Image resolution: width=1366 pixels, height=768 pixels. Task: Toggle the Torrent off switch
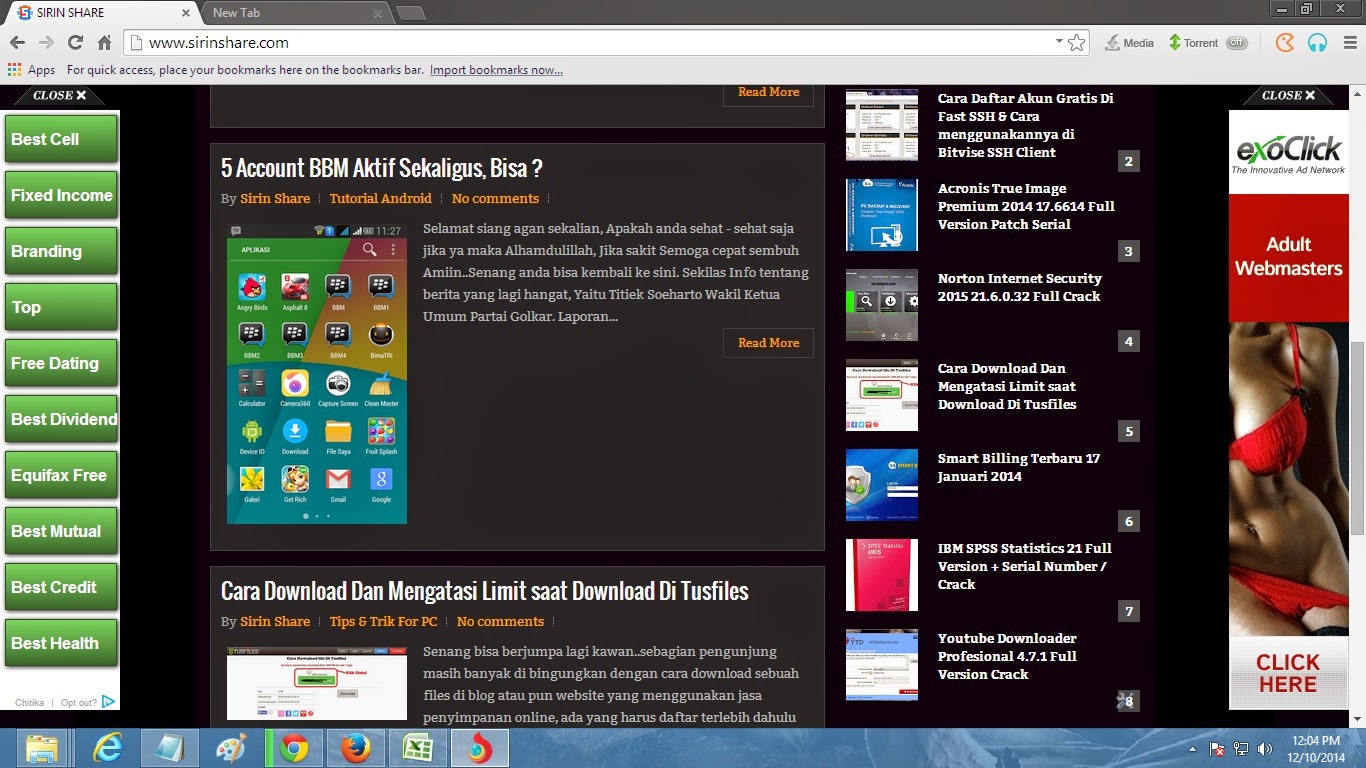point(1237,43)
